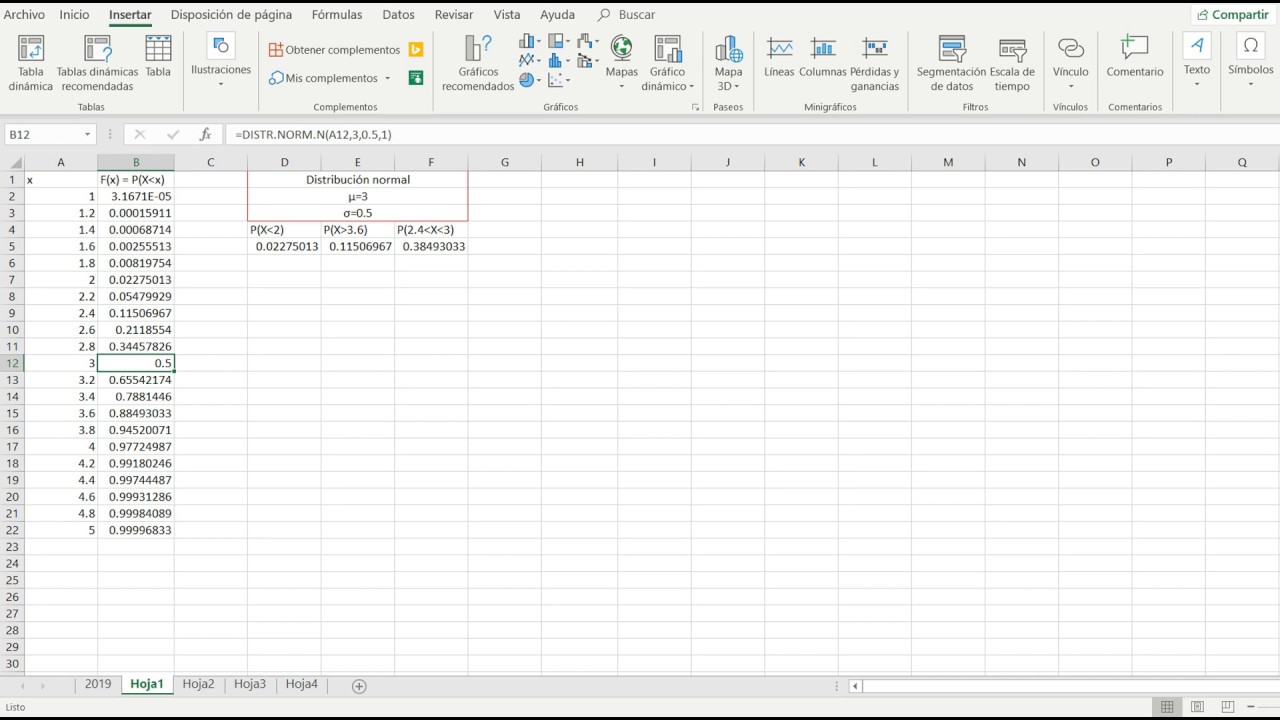Switch to Page Break Preview in the status bar
The width and height of the screenshot is (1280, 720).
point(1228,707)
